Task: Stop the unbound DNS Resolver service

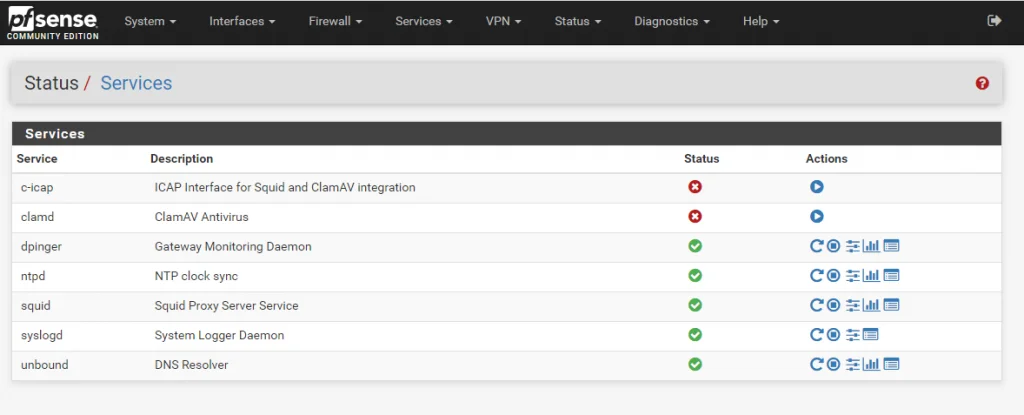Action: (833, 364)
